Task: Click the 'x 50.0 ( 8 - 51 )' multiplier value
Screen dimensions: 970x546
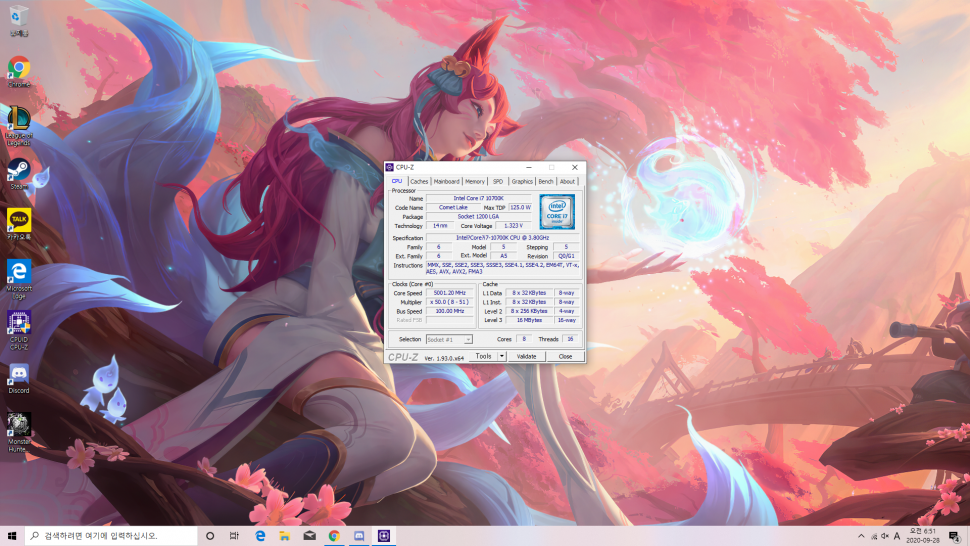Action: (x=450, y=302)
